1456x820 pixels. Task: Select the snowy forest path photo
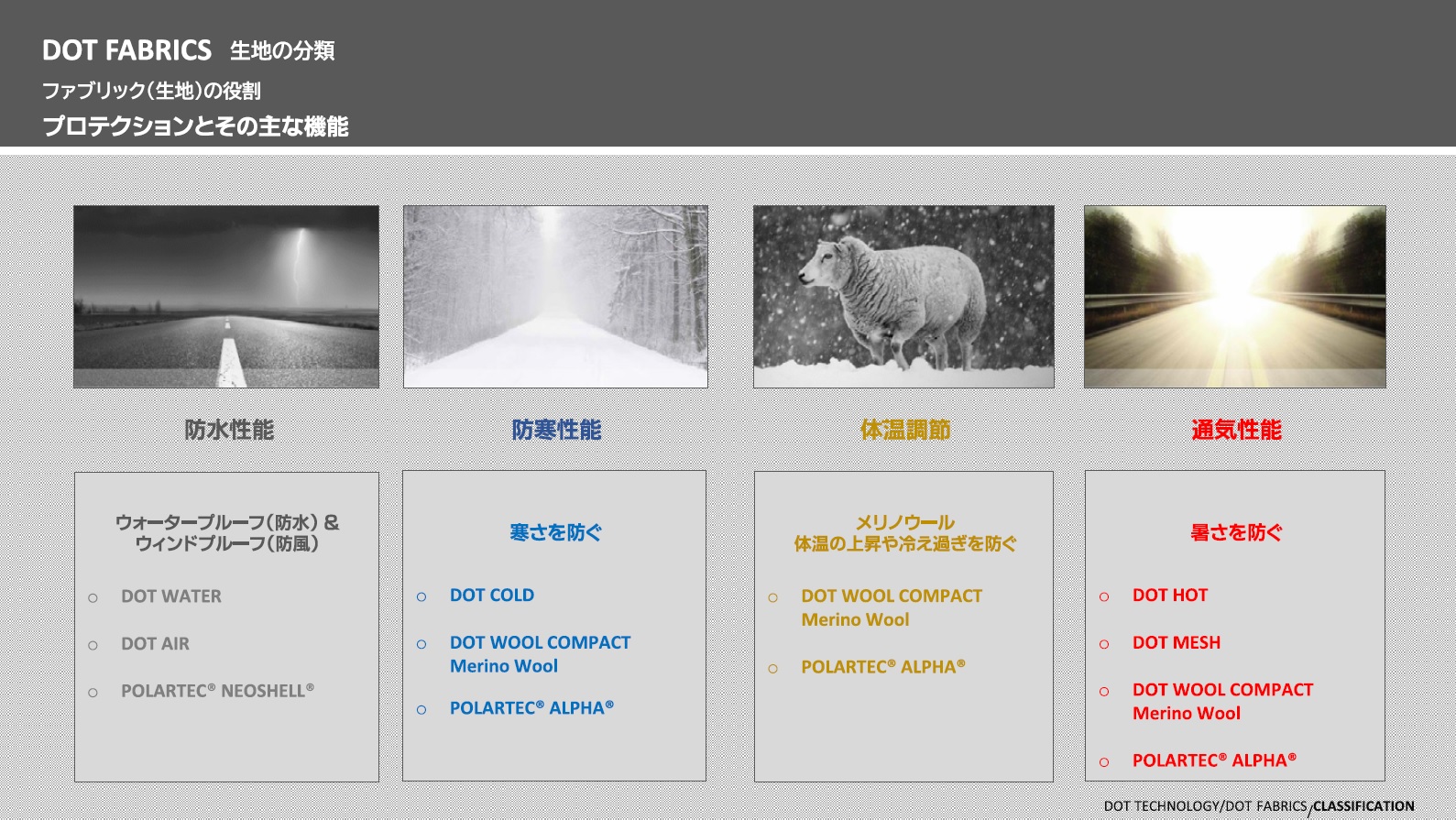point(555,296)
